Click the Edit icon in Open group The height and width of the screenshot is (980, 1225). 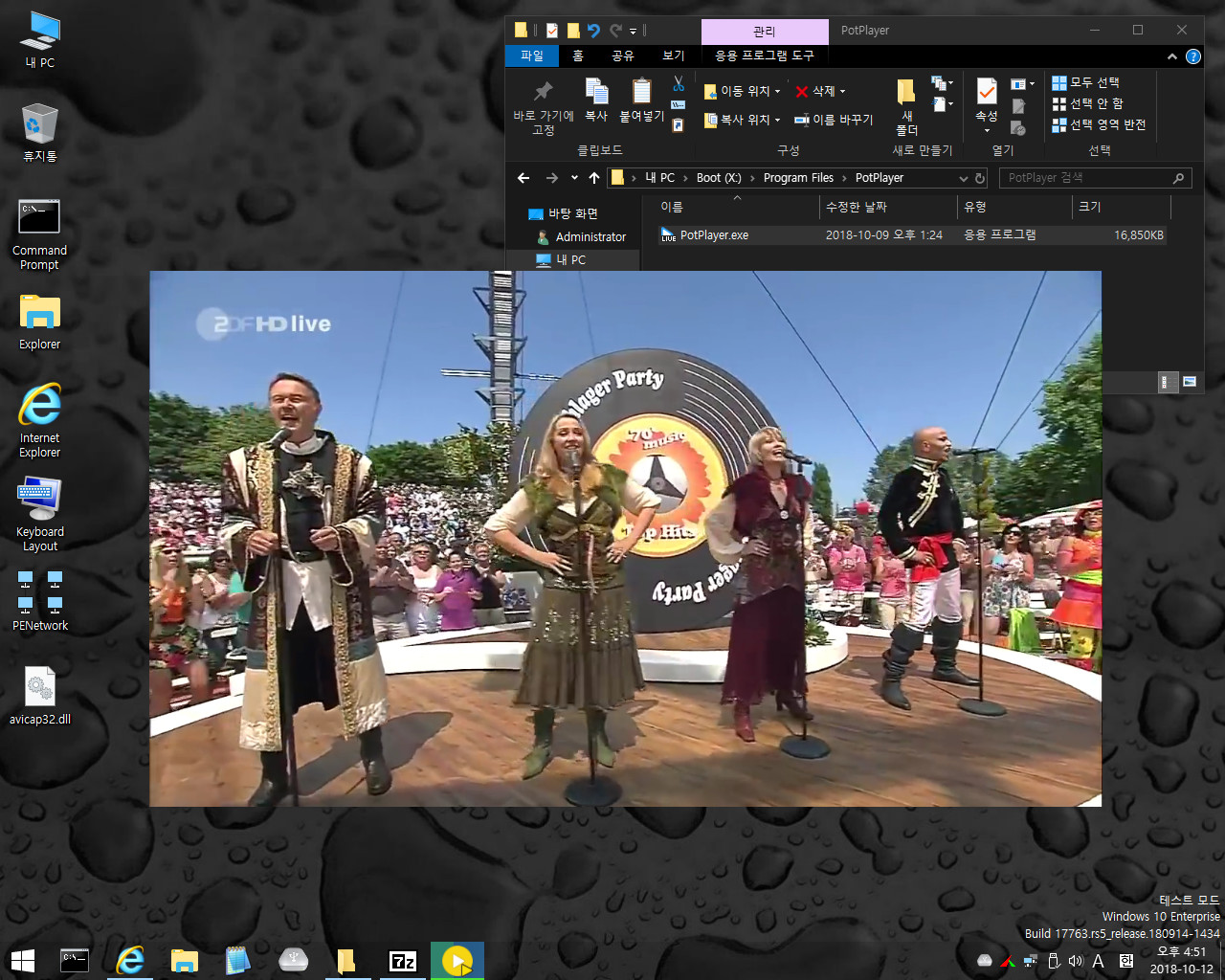1018,105
